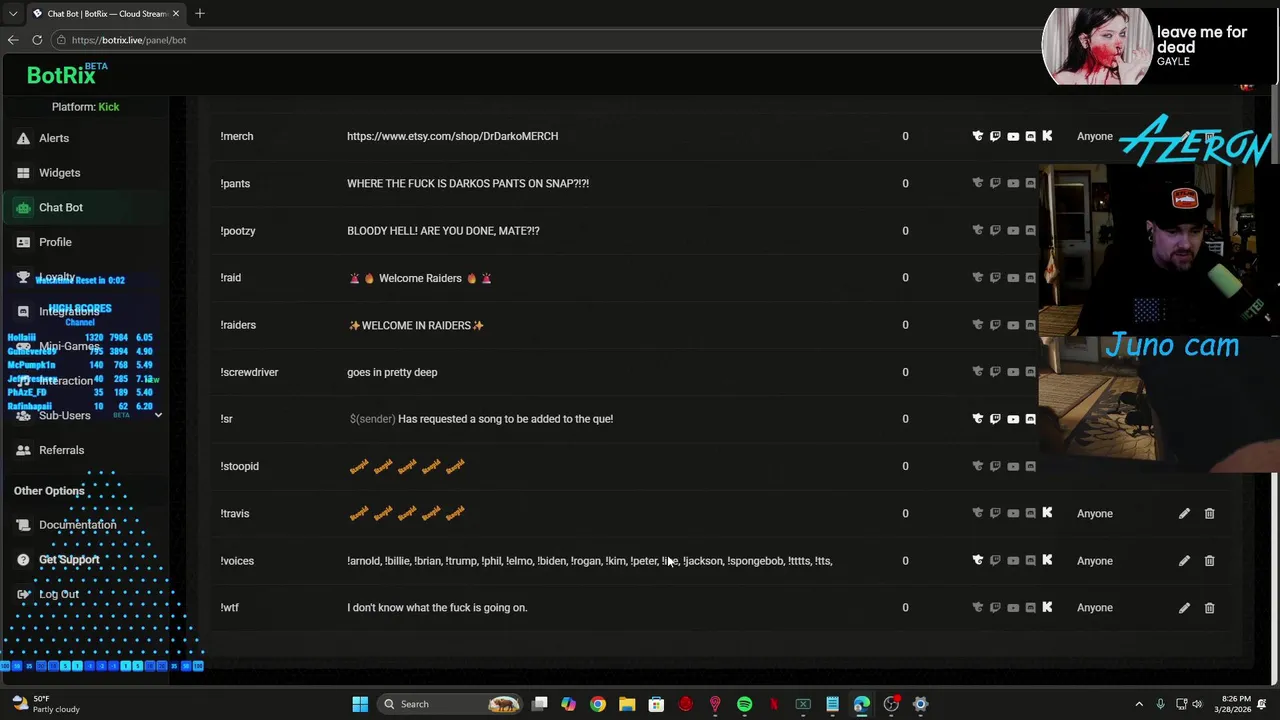The image size is (1280, 720).
Task: Expand the Sub-Users sidebar chevron
Action: pyautogui.click(x=158, y=415)
